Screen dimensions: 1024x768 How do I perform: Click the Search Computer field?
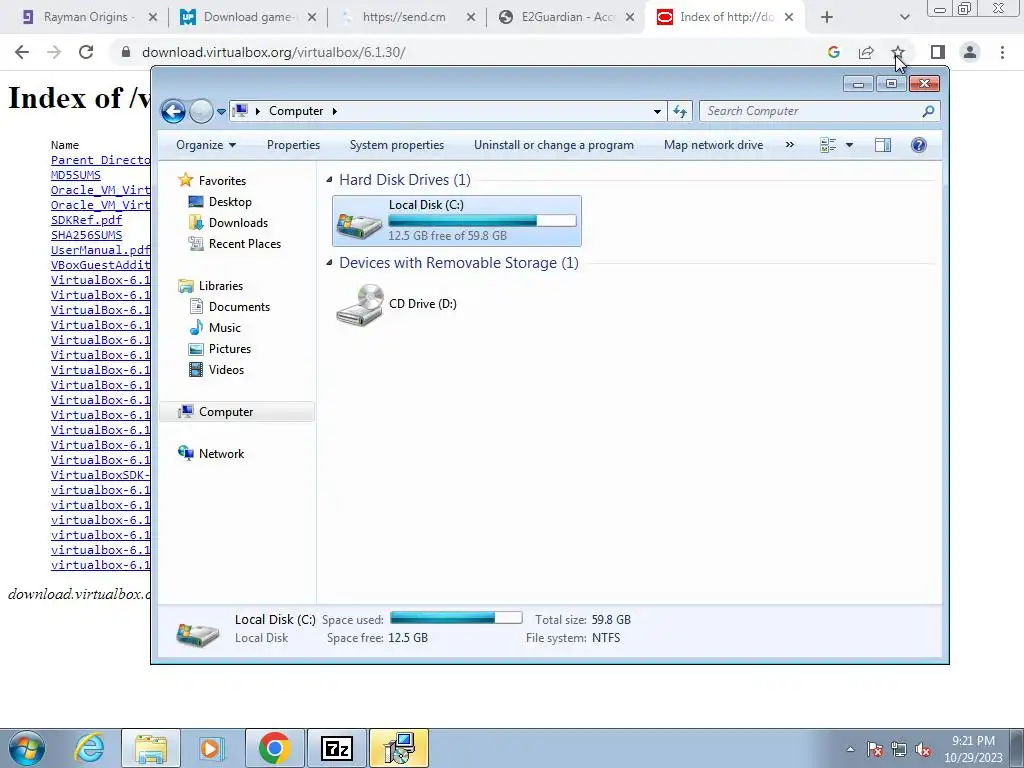(x=819, y=111)
